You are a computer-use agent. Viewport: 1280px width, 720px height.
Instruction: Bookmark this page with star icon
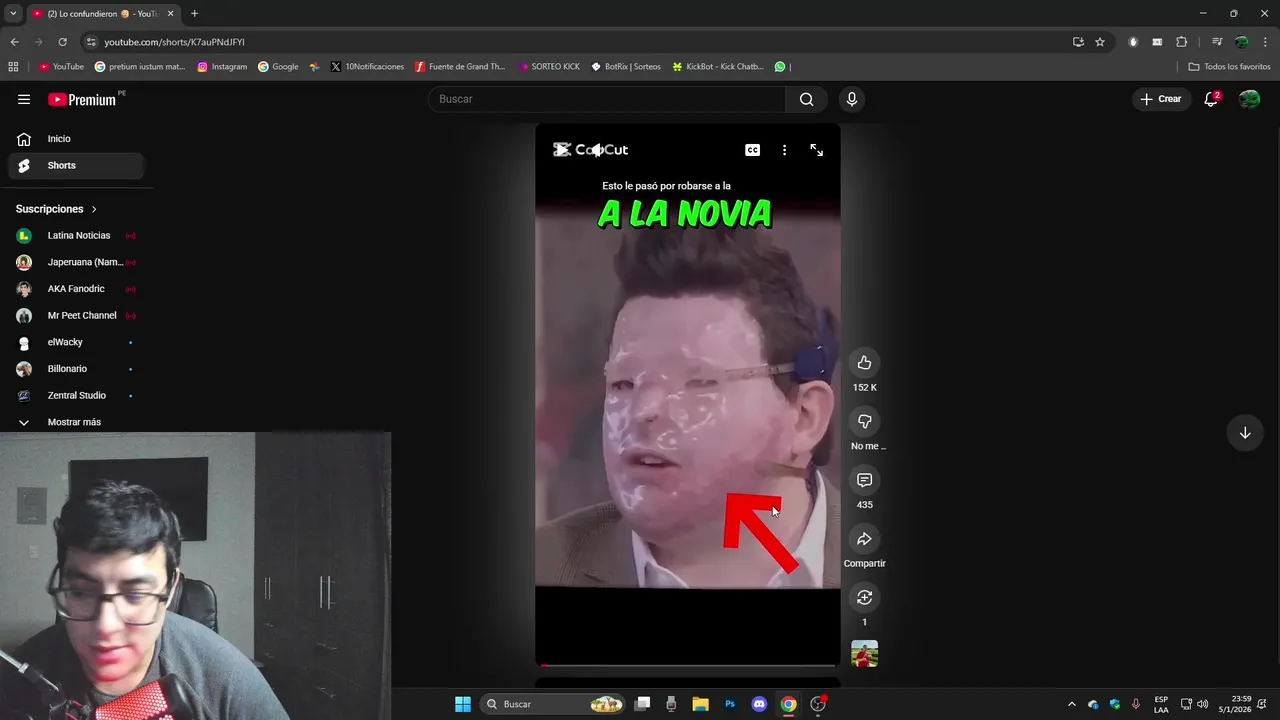1100,42
